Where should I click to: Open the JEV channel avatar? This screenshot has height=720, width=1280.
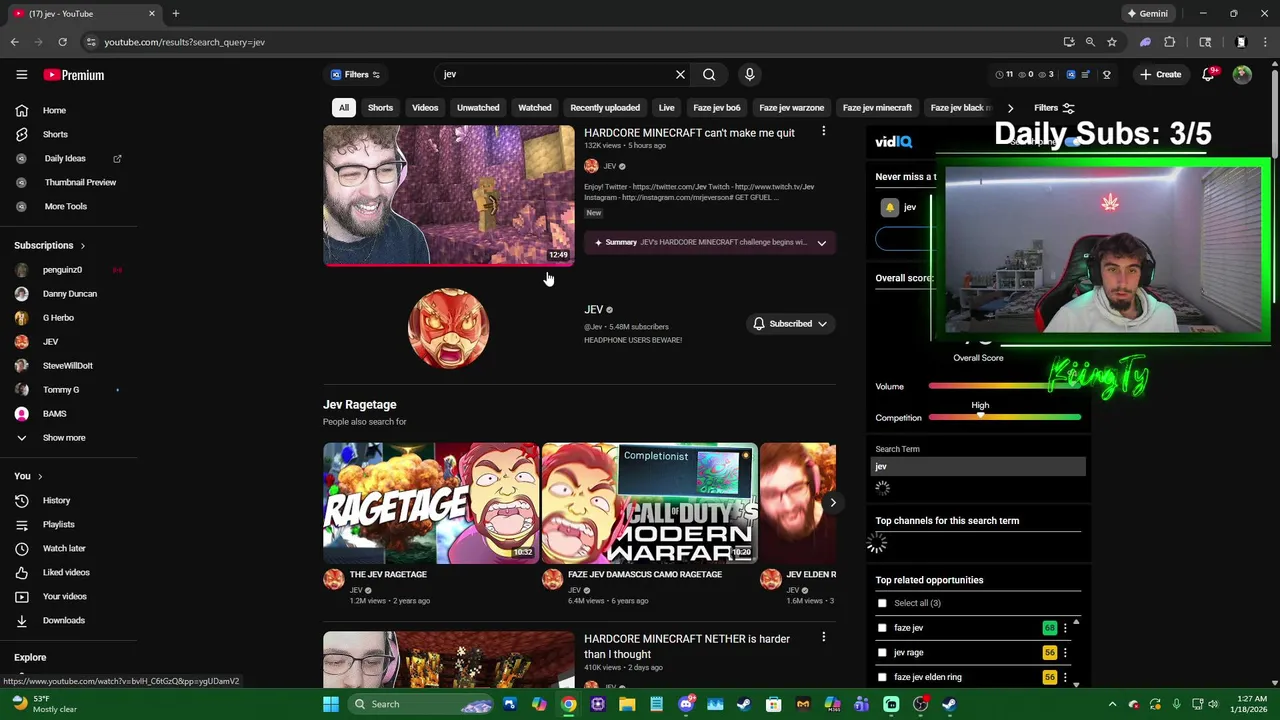point(448,328)
